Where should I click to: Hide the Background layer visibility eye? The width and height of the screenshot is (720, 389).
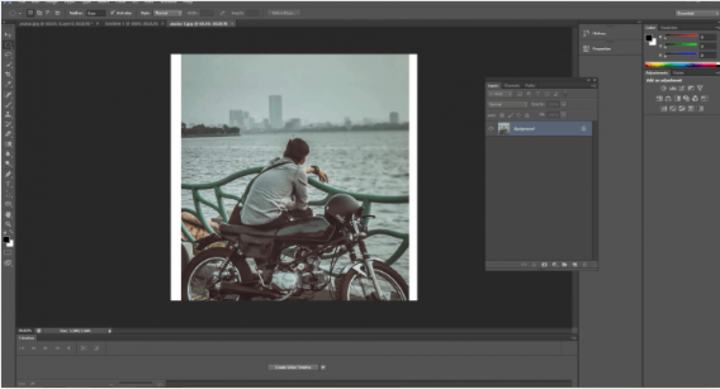pyautogui.click(x=490, y=129)
